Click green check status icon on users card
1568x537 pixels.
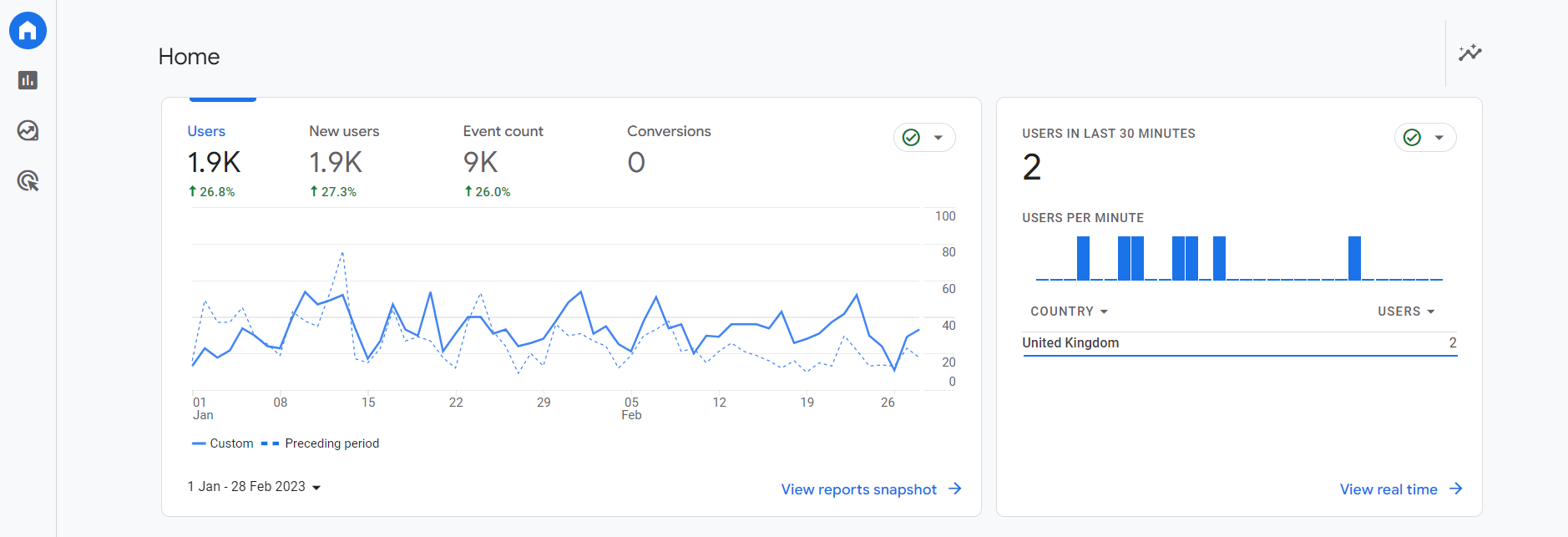click(x=911, y=138)
